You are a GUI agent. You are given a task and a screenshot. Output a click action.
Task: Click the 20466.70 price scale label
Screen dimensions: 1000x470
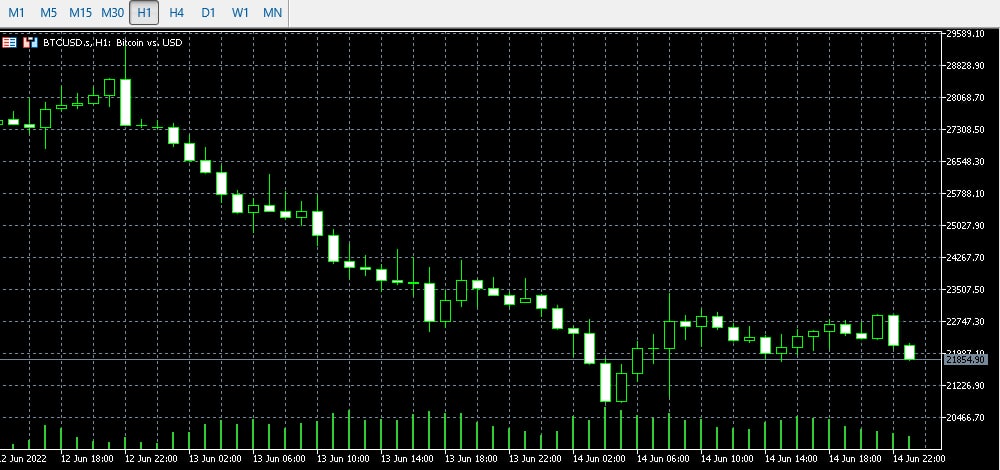pyautogui.click(x=966, y=417)
